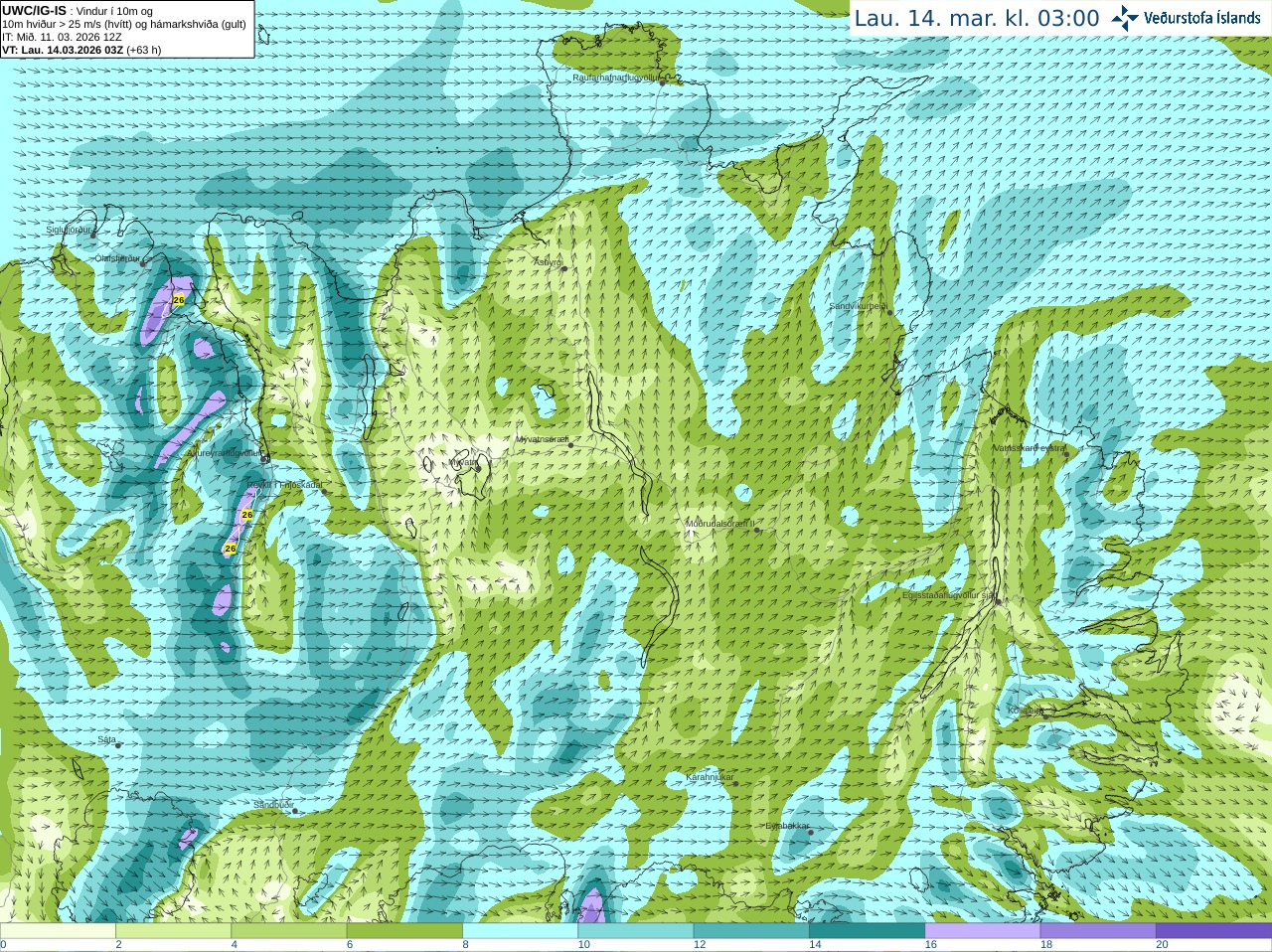The width and height of the screenshot is (1272, 952).
Task: Click the Sáta station label
Action: coord(106,739)
